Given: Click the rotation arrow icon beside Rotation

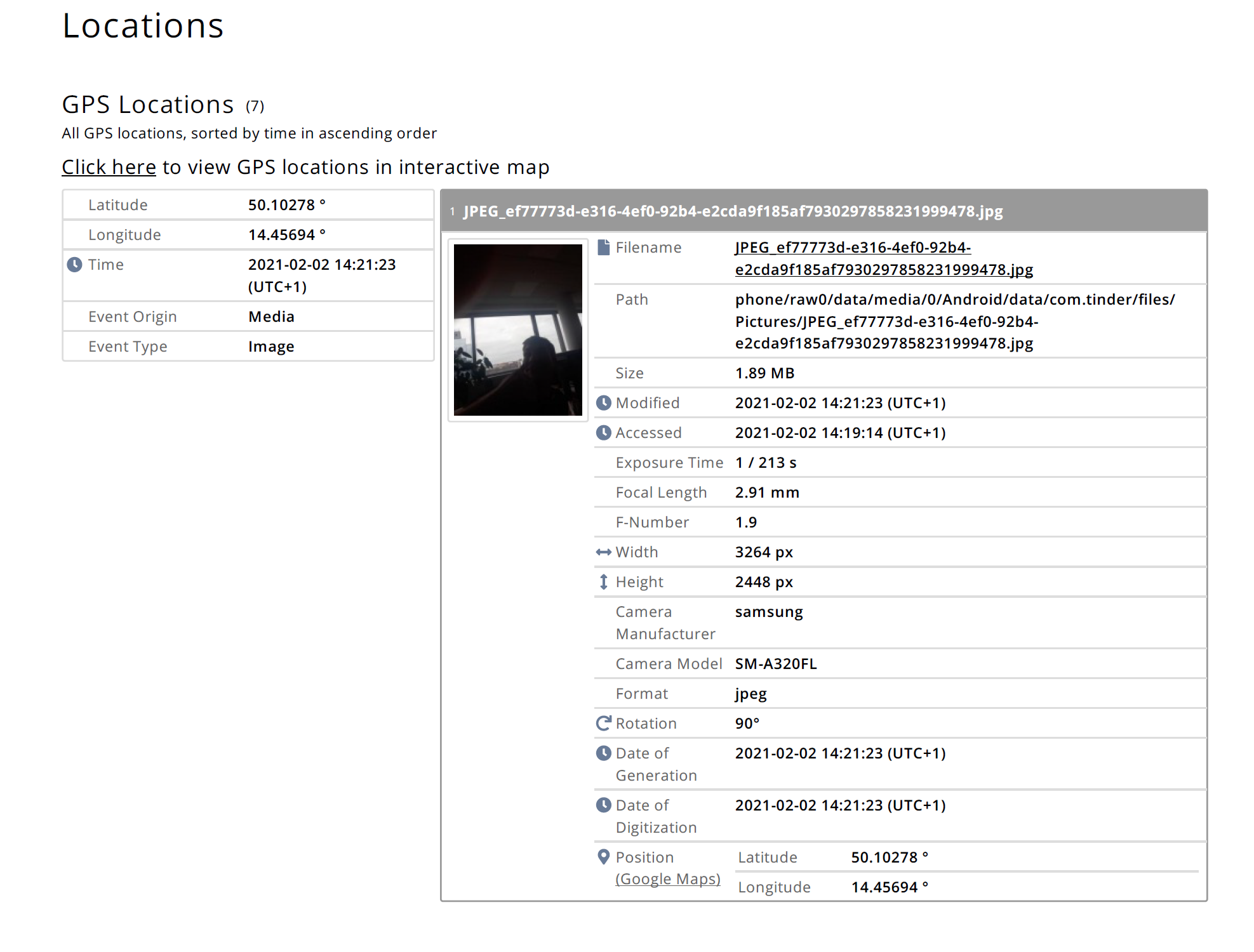Looking at the screenshot, I should [x=604, y=724].
